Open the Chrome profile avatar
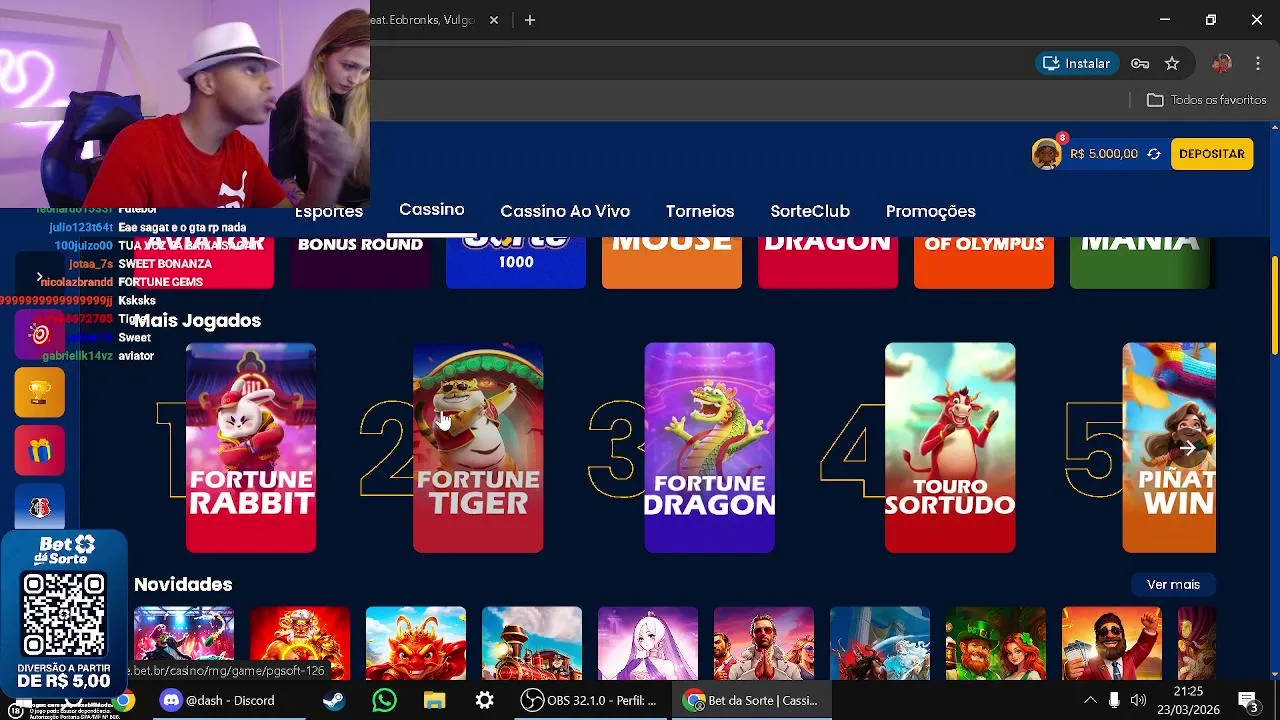The image size is (1280, 720). [1221, 63]
